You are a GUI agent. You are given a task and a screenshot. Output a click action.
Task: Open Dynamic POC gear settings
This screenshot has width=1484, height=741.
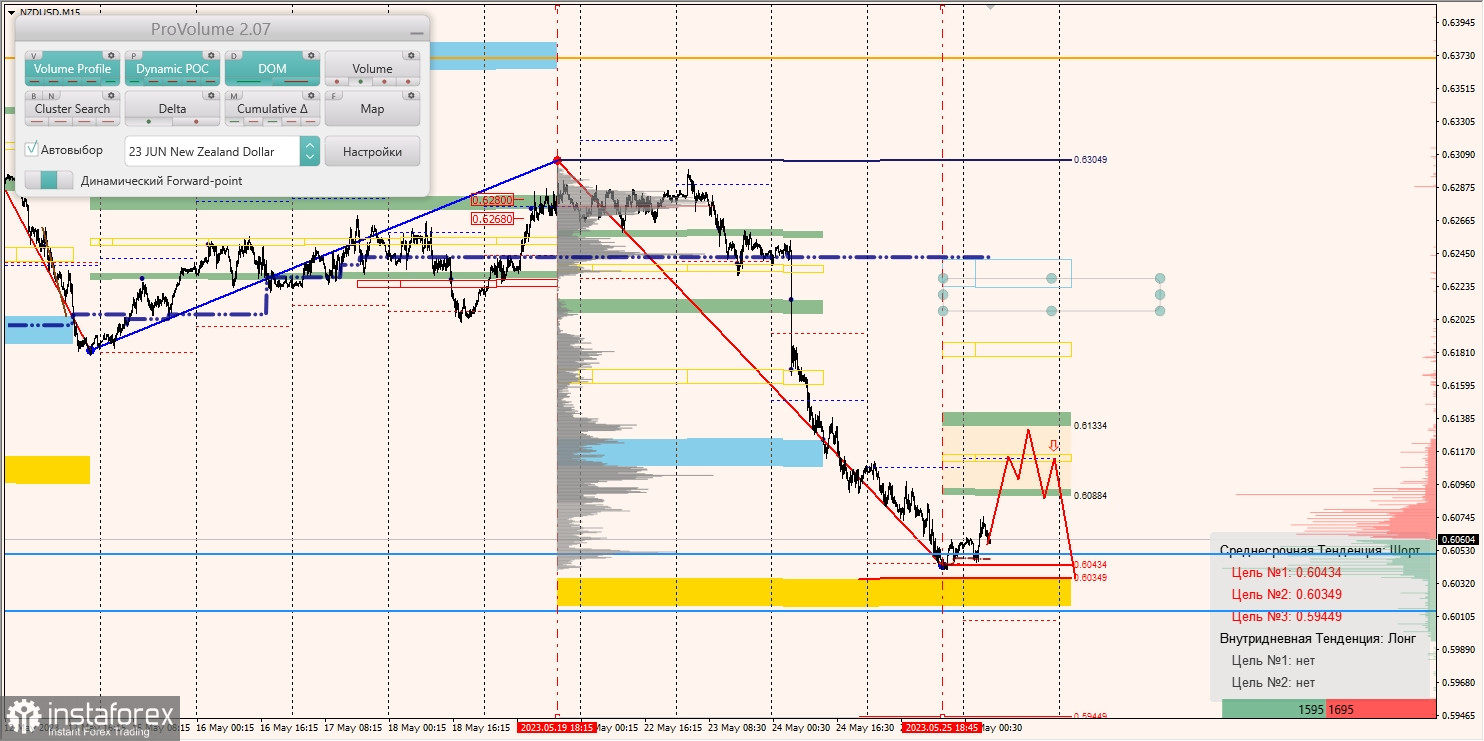click(x=211, y=55)
